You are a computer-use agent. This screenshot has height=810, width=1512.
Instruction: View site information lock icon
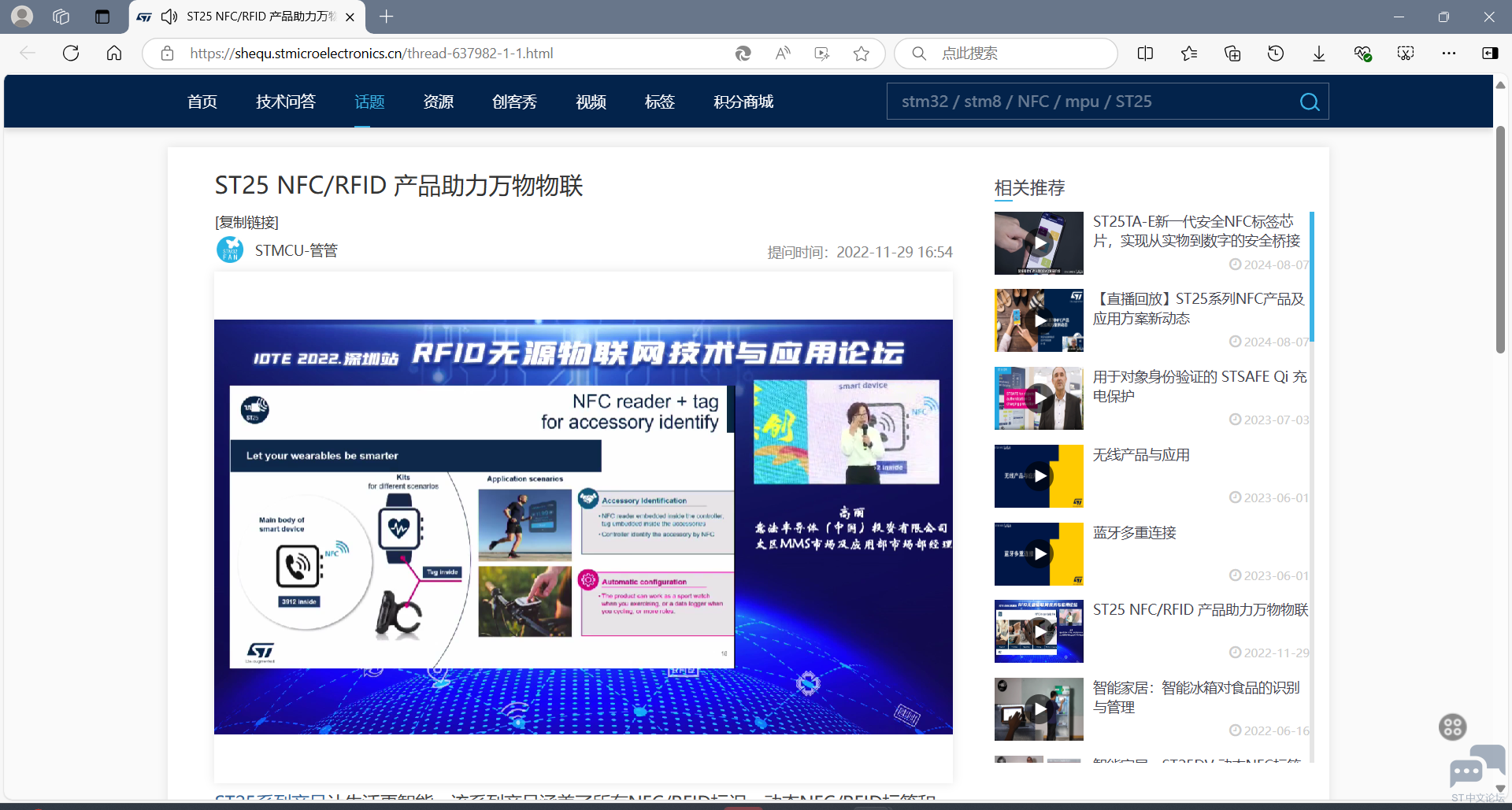point(167,54)
